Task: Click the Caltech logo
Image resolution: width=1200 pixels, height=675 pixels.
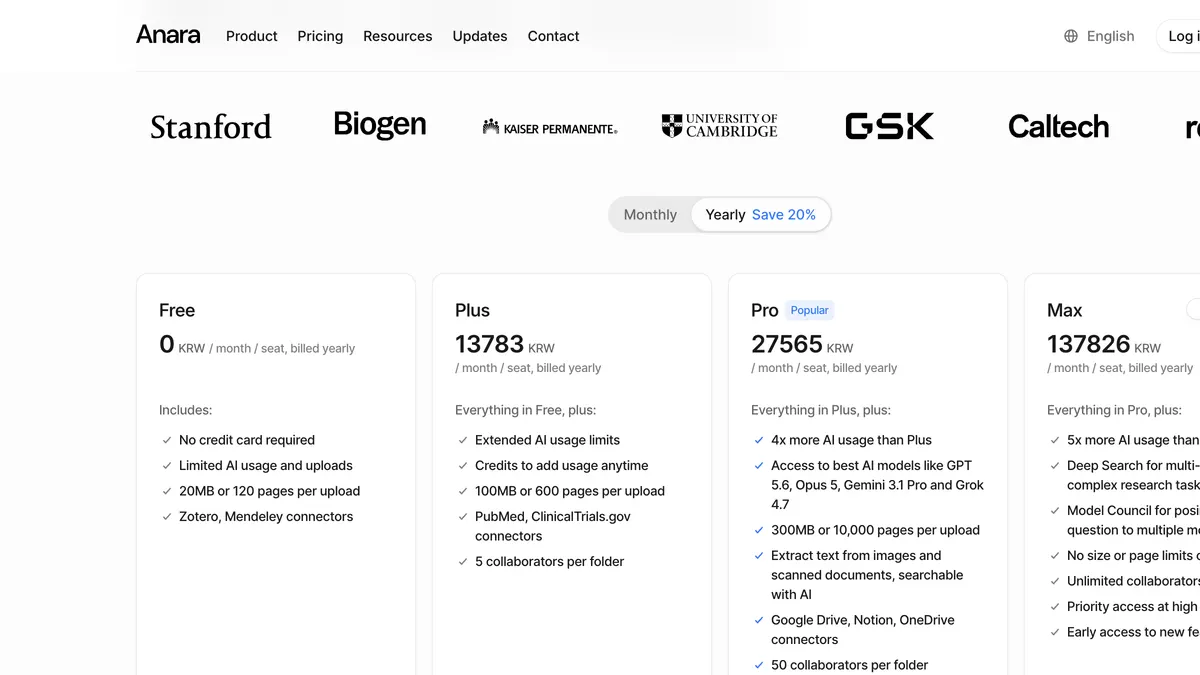Action: tap(1059, 126)
